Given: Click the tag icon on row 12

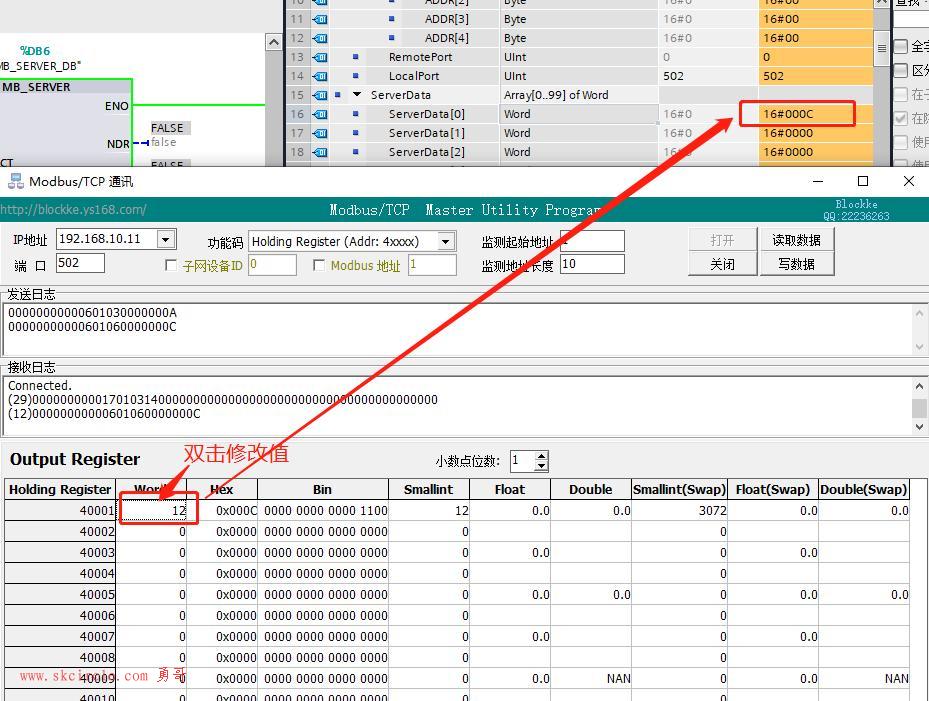Looking at the screenshot, I should [320, 38].
